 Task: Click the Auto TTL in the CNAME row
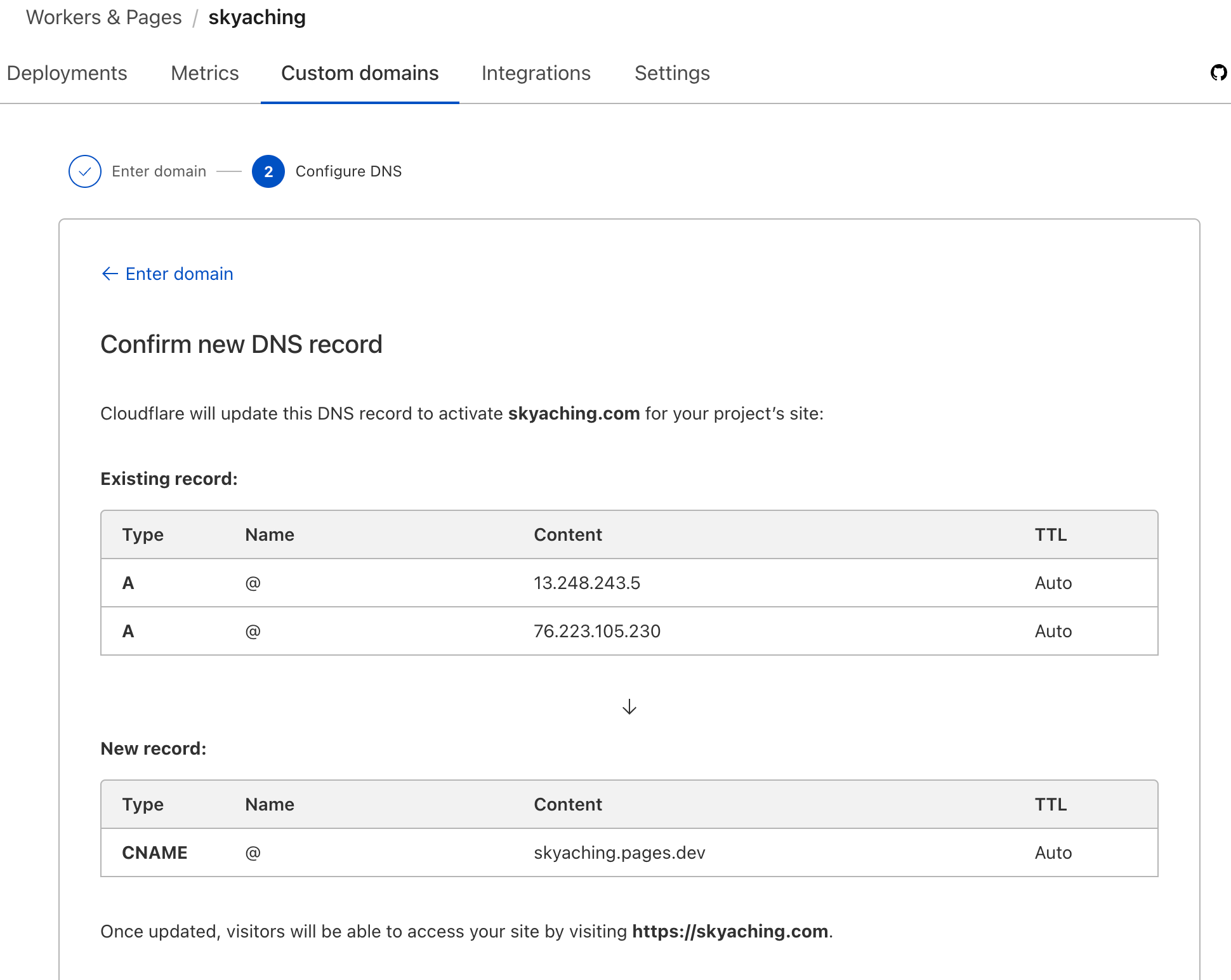click(x=1053, y=852)
